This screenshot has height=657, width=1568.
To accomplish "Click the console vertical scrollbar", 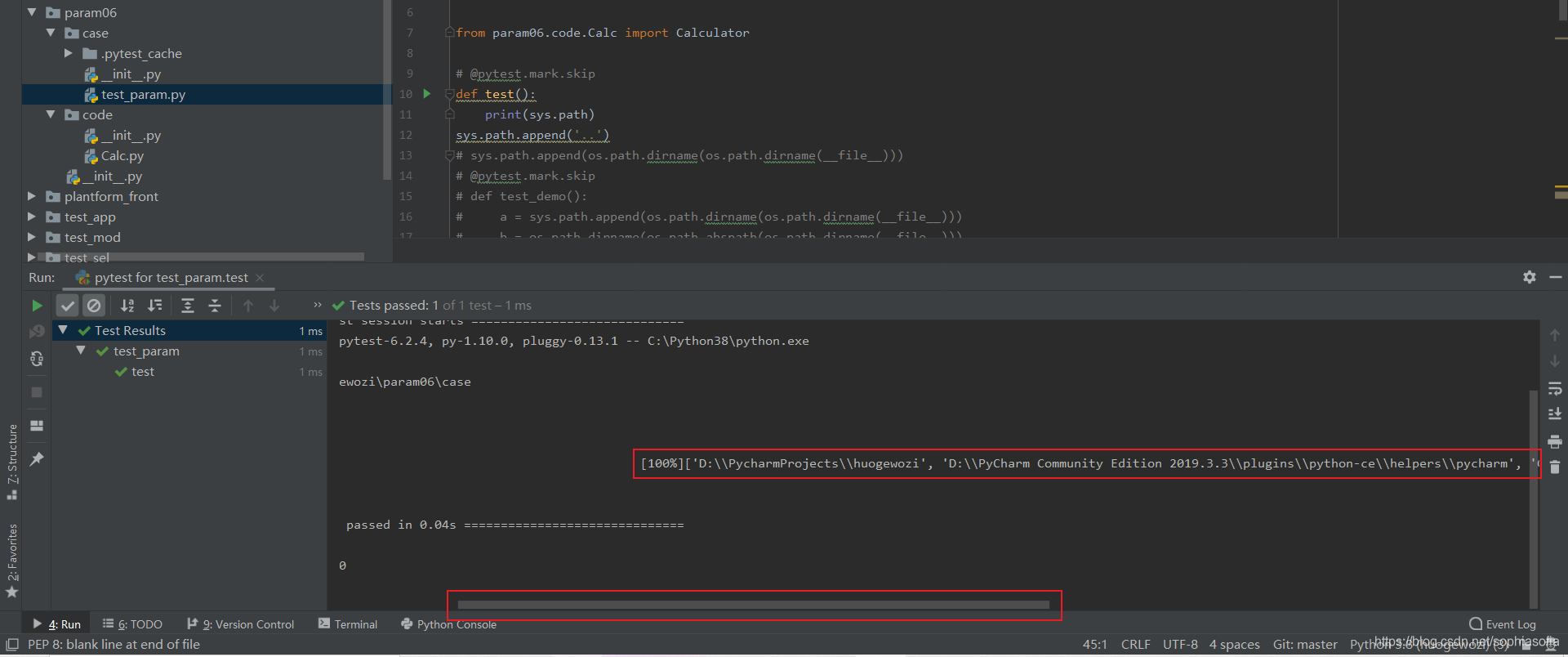I will 1534,498.
